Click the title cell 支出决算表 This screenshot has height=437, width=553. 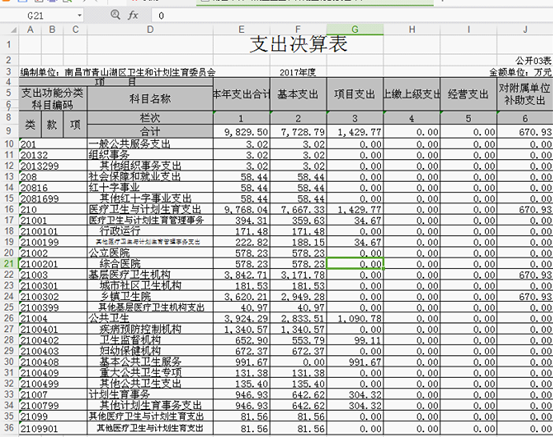point(298,44)
